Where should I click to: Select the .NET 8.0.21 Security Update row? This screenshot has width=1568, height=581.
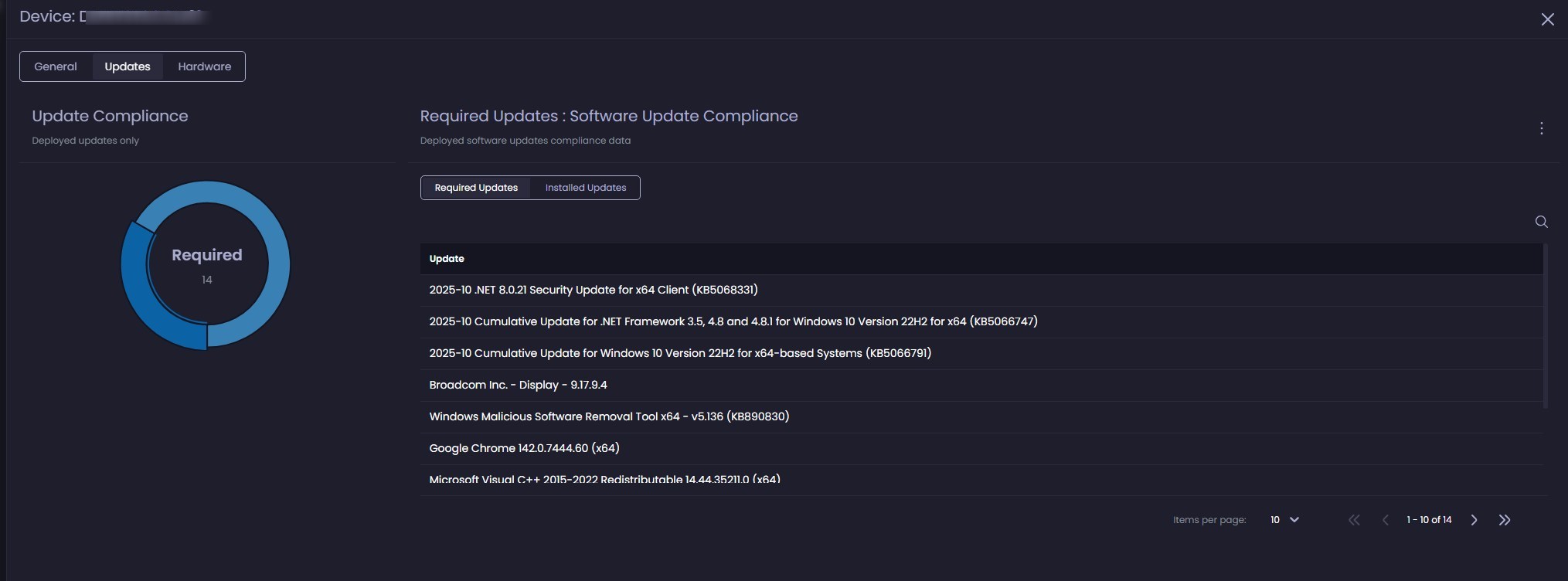[x=593, y=290]
